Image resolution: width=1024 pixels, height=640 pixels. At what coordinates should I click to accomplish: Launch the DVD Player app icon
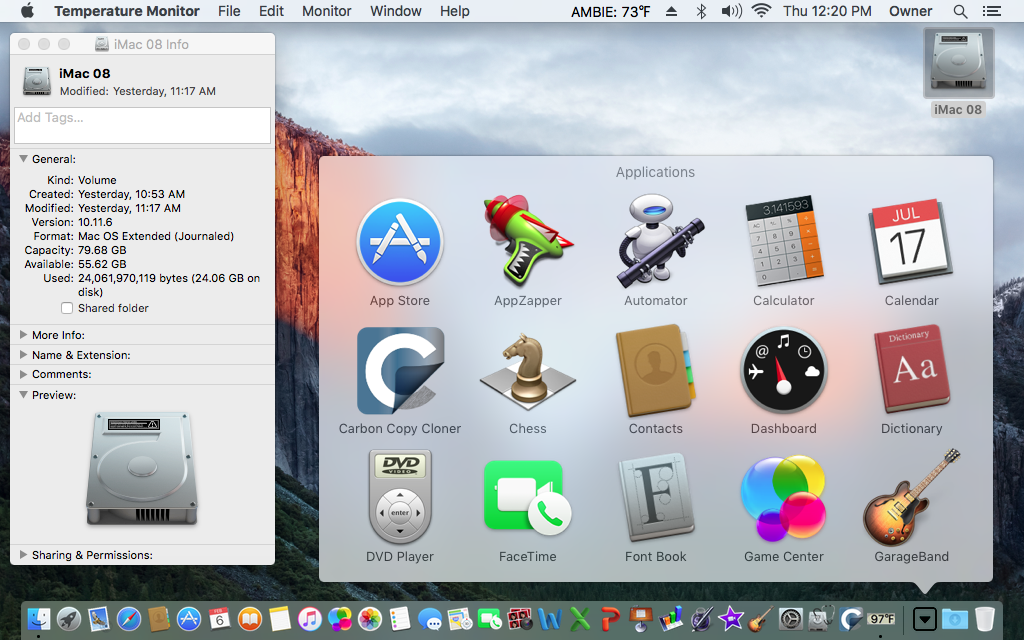coord(400,497)
